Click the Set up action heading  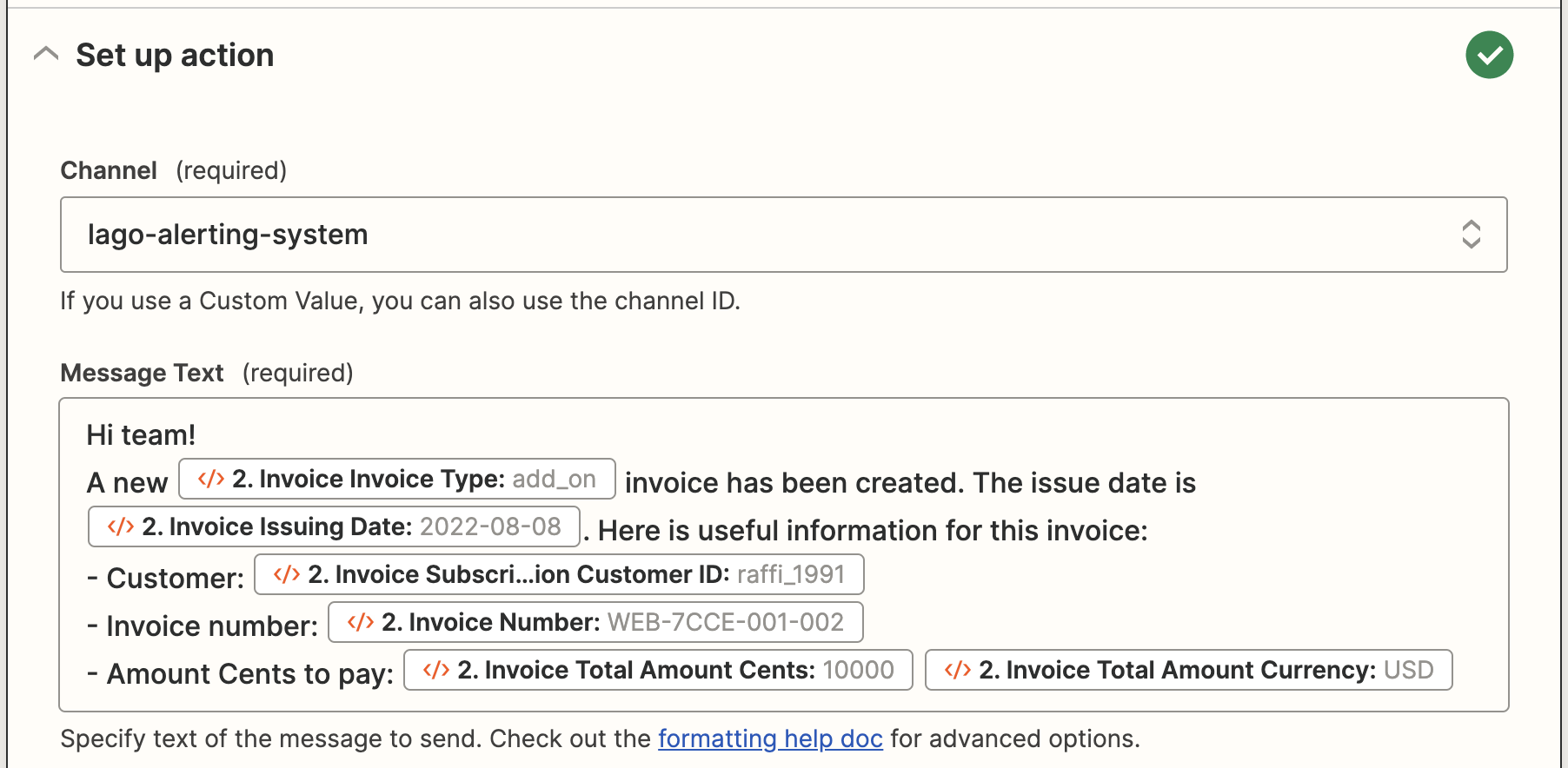click(175, 55)
